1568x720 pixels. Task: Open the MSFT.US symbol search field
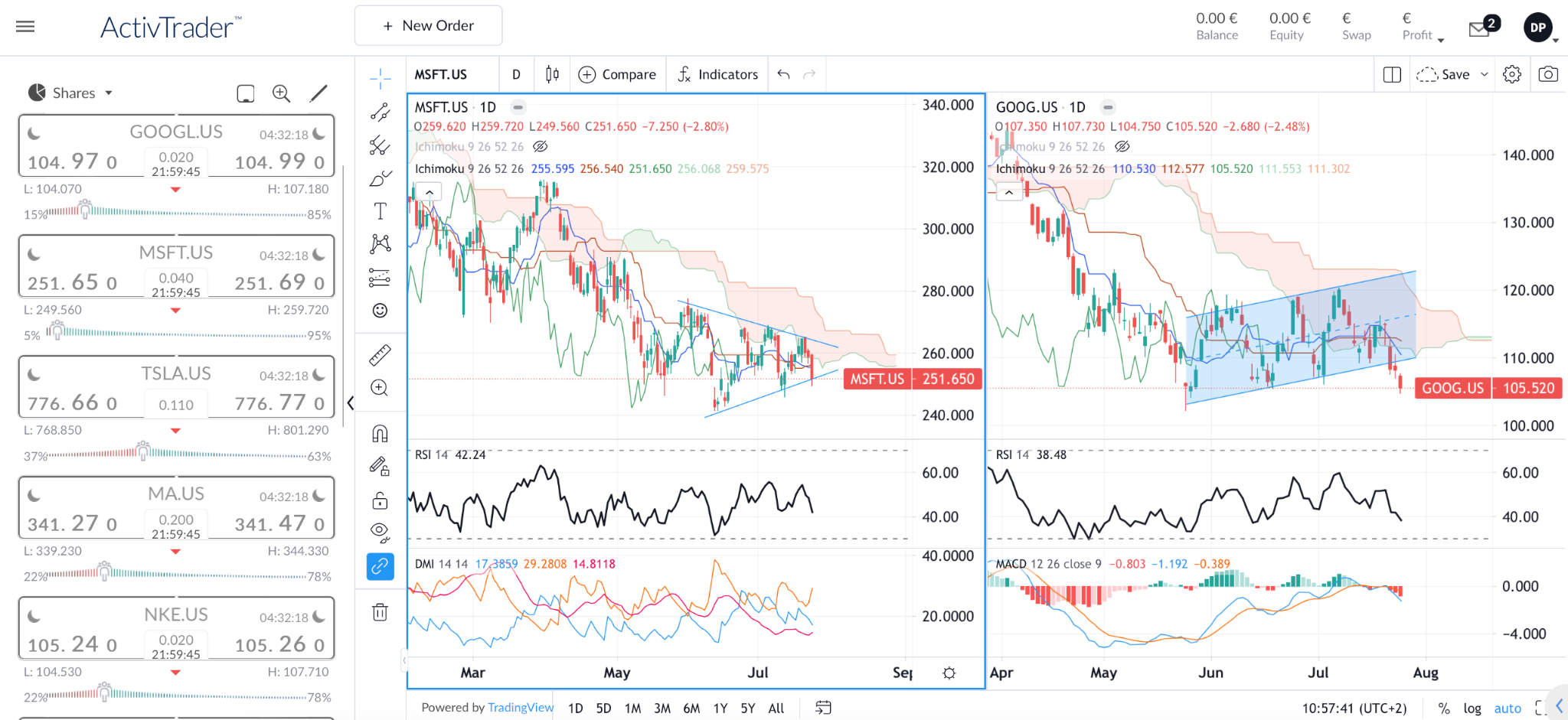pyautogui.click(x=453, y=74)
